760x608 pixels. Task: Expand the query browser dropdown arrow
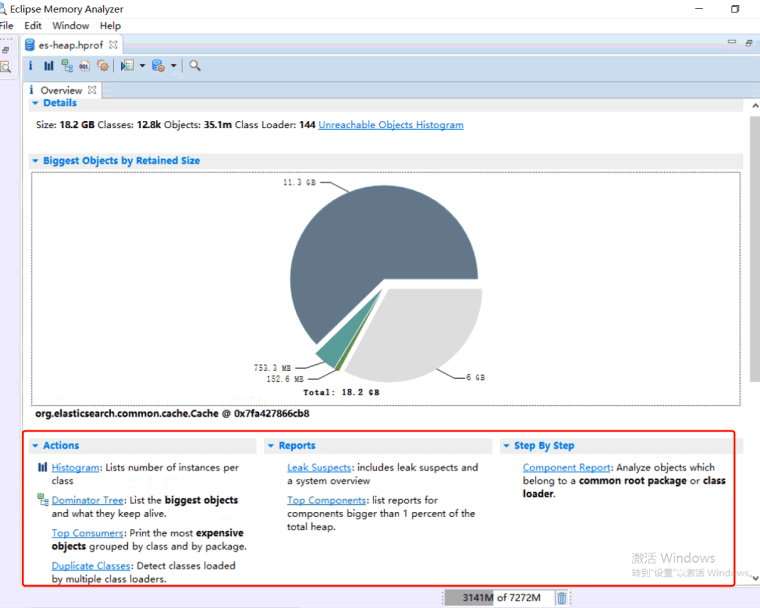[173, 65]
